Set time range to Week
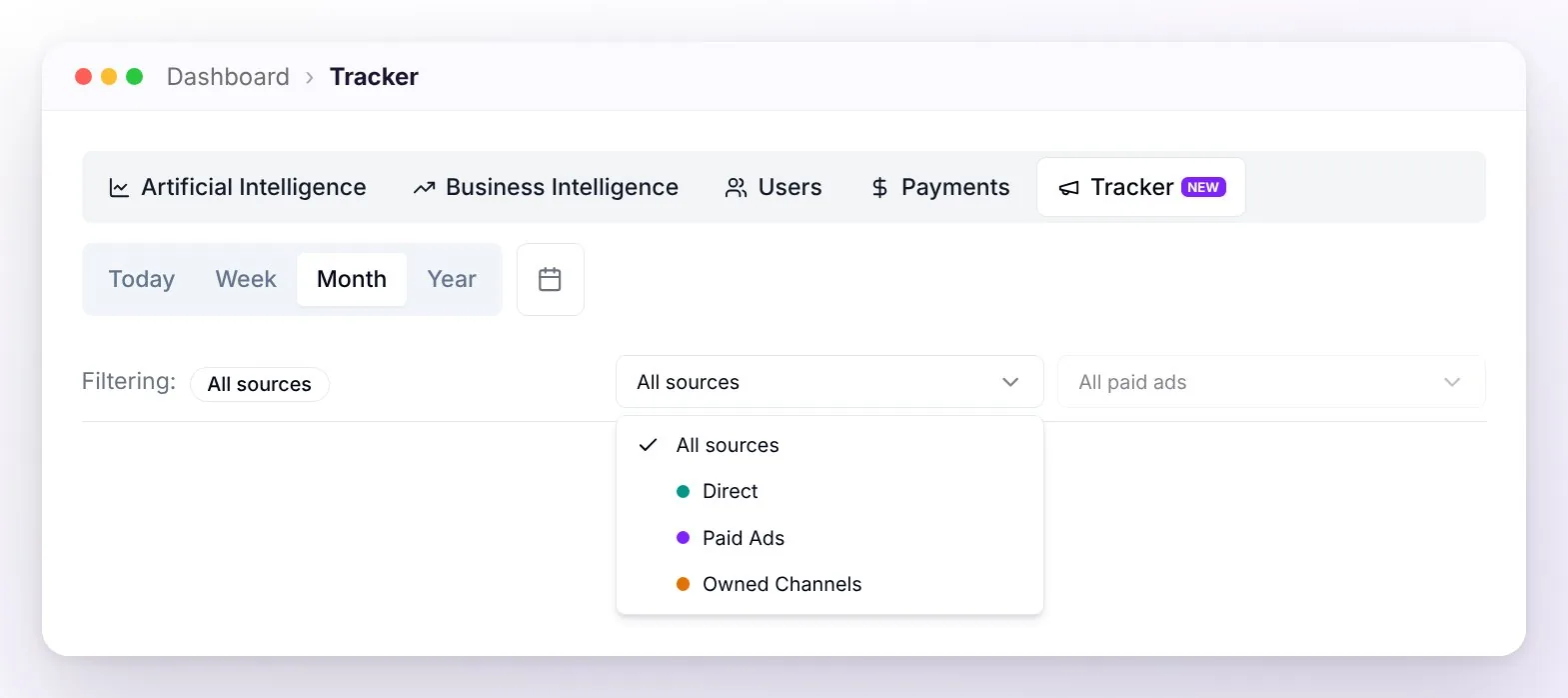This screenshot has width=1568, height=698. click(246, 279)
